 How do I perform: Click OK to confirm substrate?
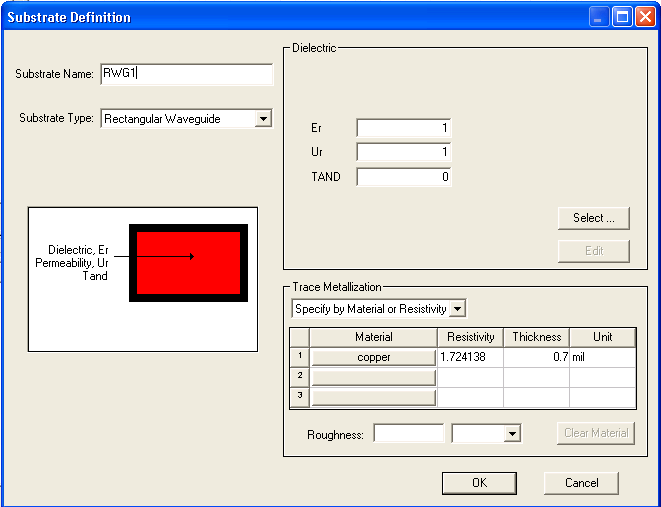pyautogui.click(x=479, y=483)
